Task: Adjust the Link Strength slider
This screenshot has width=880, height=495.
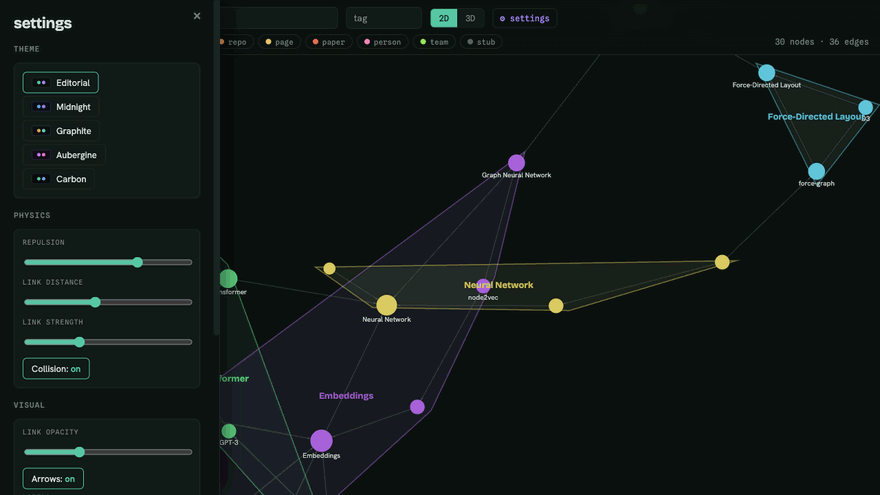Action: click(108, 342)
